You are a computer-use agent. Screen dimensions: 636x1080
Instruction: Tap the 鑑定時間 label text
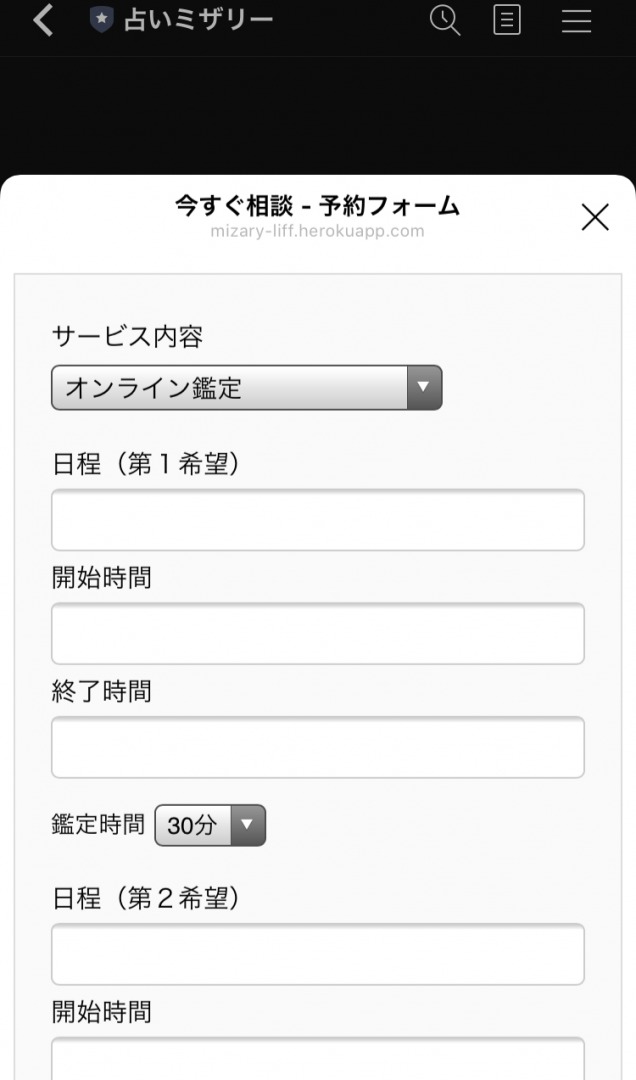tap(98, 824)
